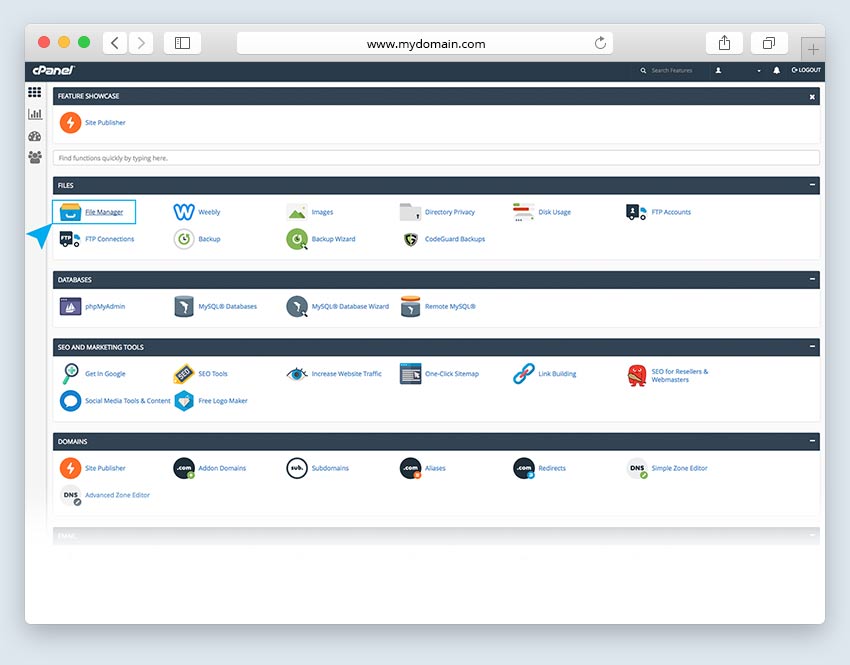Viewport: 850px width, 665px height.
Task: Close the Feature Showcase panel
Action: 812,97
